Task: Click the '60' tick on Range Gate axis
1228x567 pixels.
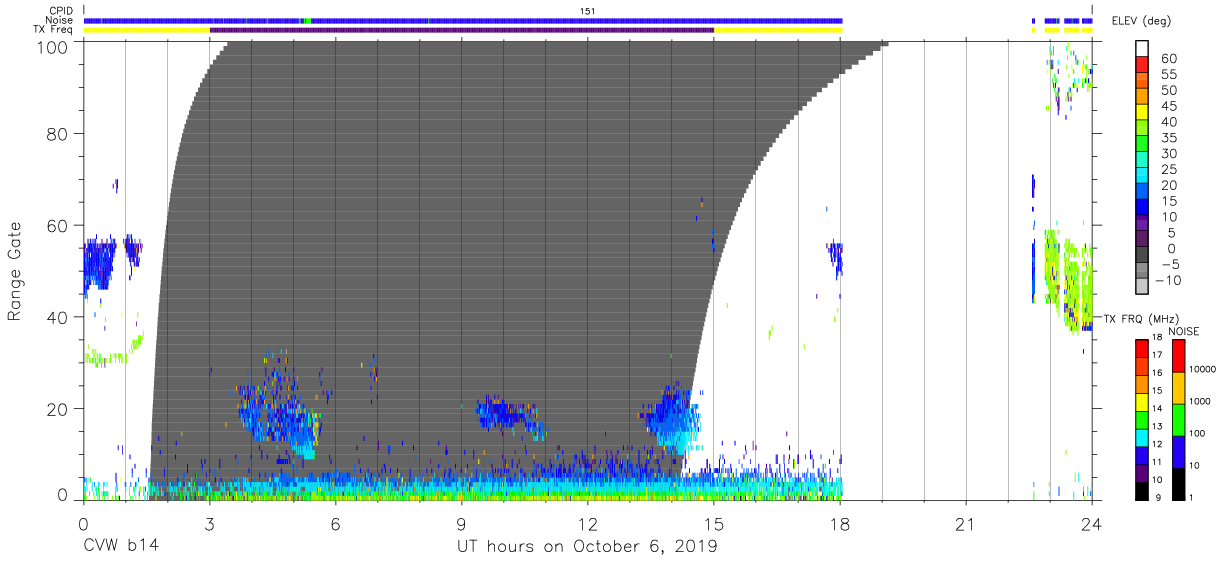Action: 56,225
